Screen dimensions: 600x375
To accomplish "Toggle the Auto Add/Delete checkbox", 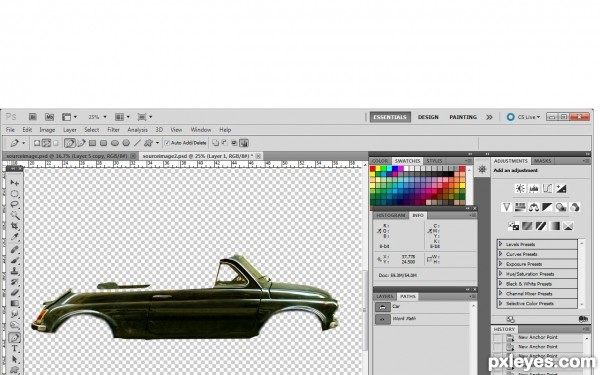I will pyautogui.click(x=167, y=143).
